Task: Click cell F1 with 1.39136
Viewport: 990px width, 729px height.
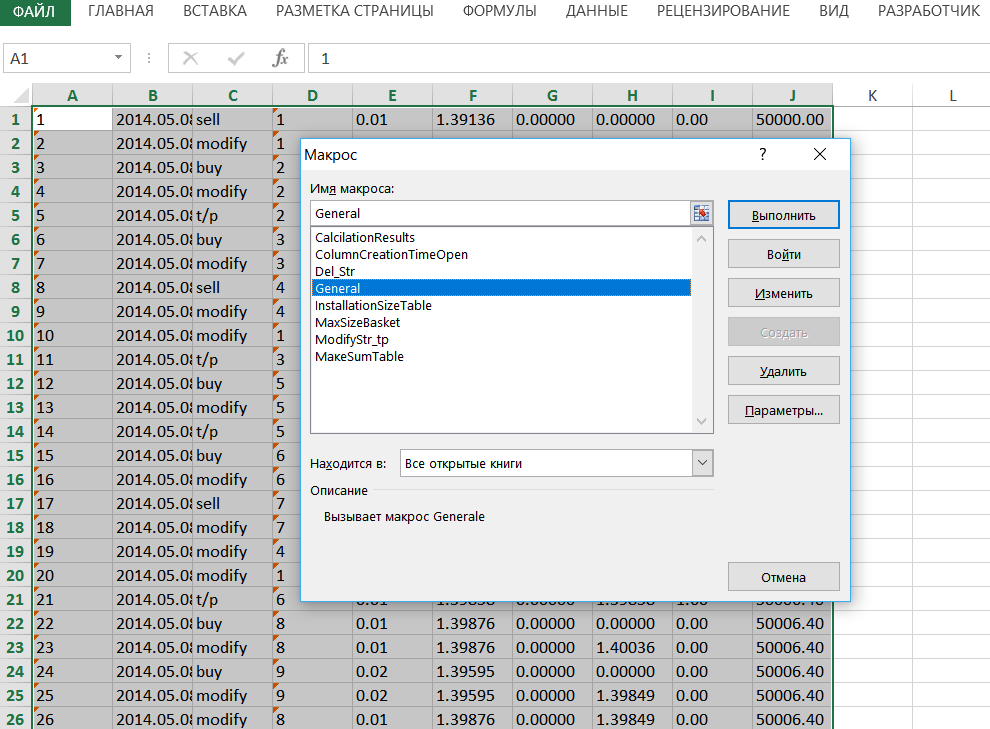Action: [x=472, y=119]
